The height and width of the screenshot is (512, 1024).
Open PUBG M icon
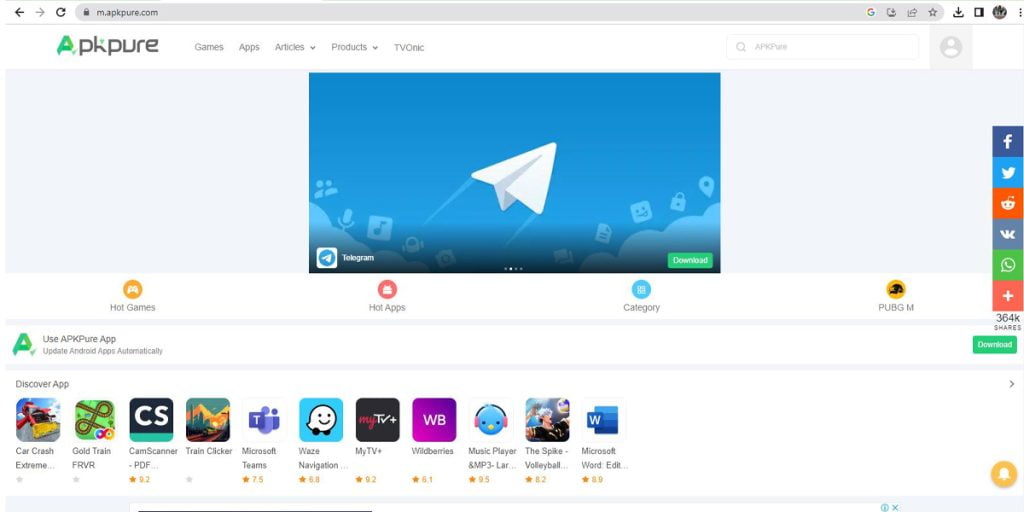(896, 289)
